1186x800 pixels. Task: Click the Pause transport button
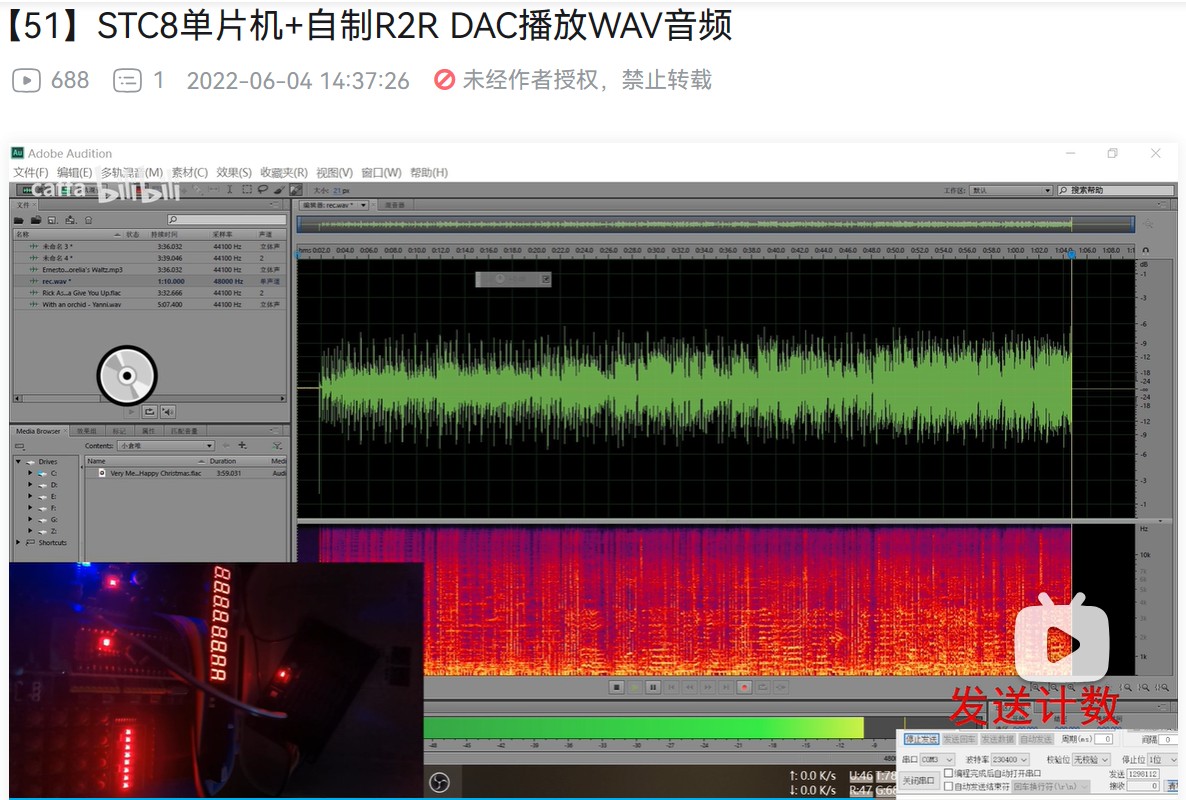[653, 687]
